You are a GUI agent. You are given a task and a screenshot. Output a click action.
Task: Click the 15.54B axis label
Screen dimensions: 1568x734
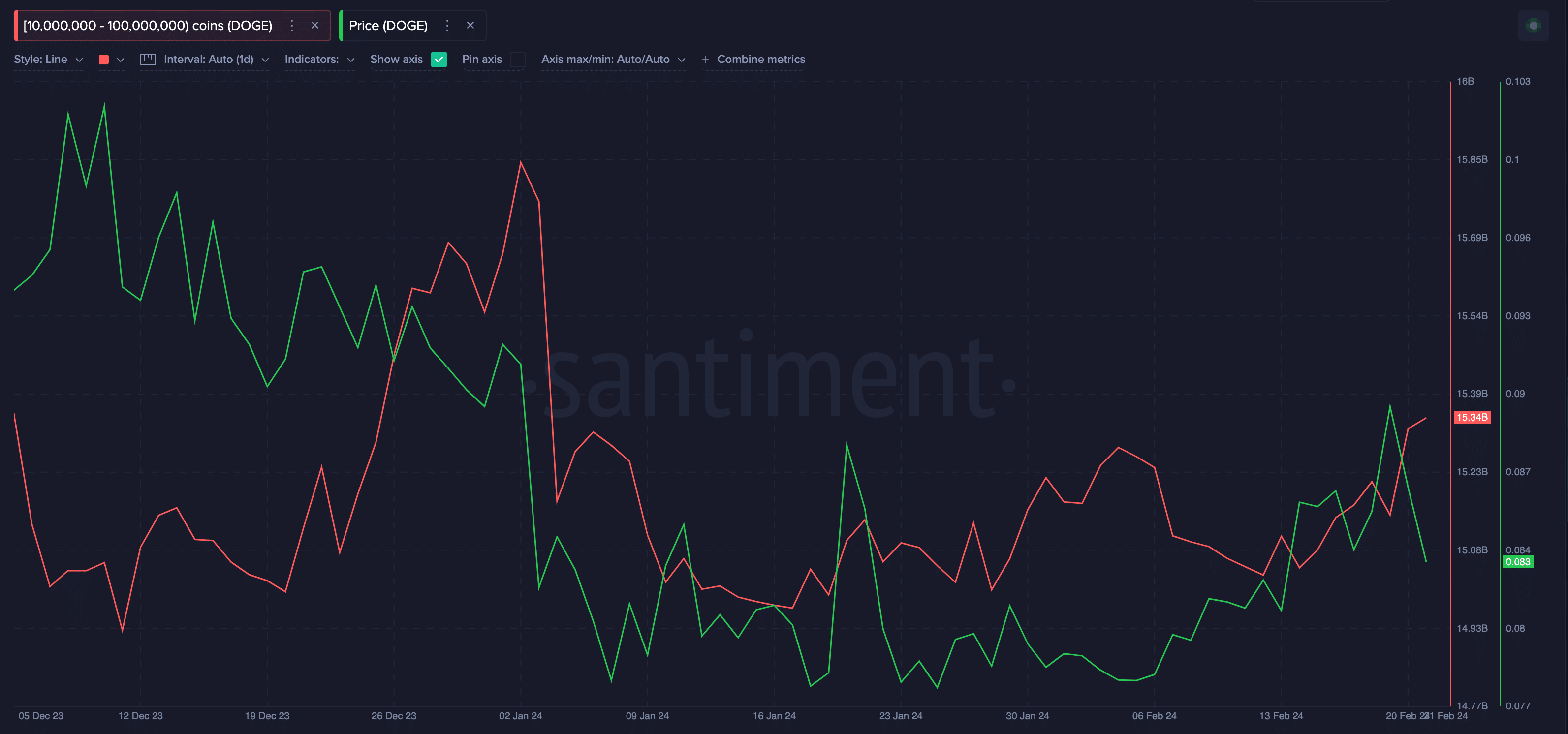(x=1472, y=316)
